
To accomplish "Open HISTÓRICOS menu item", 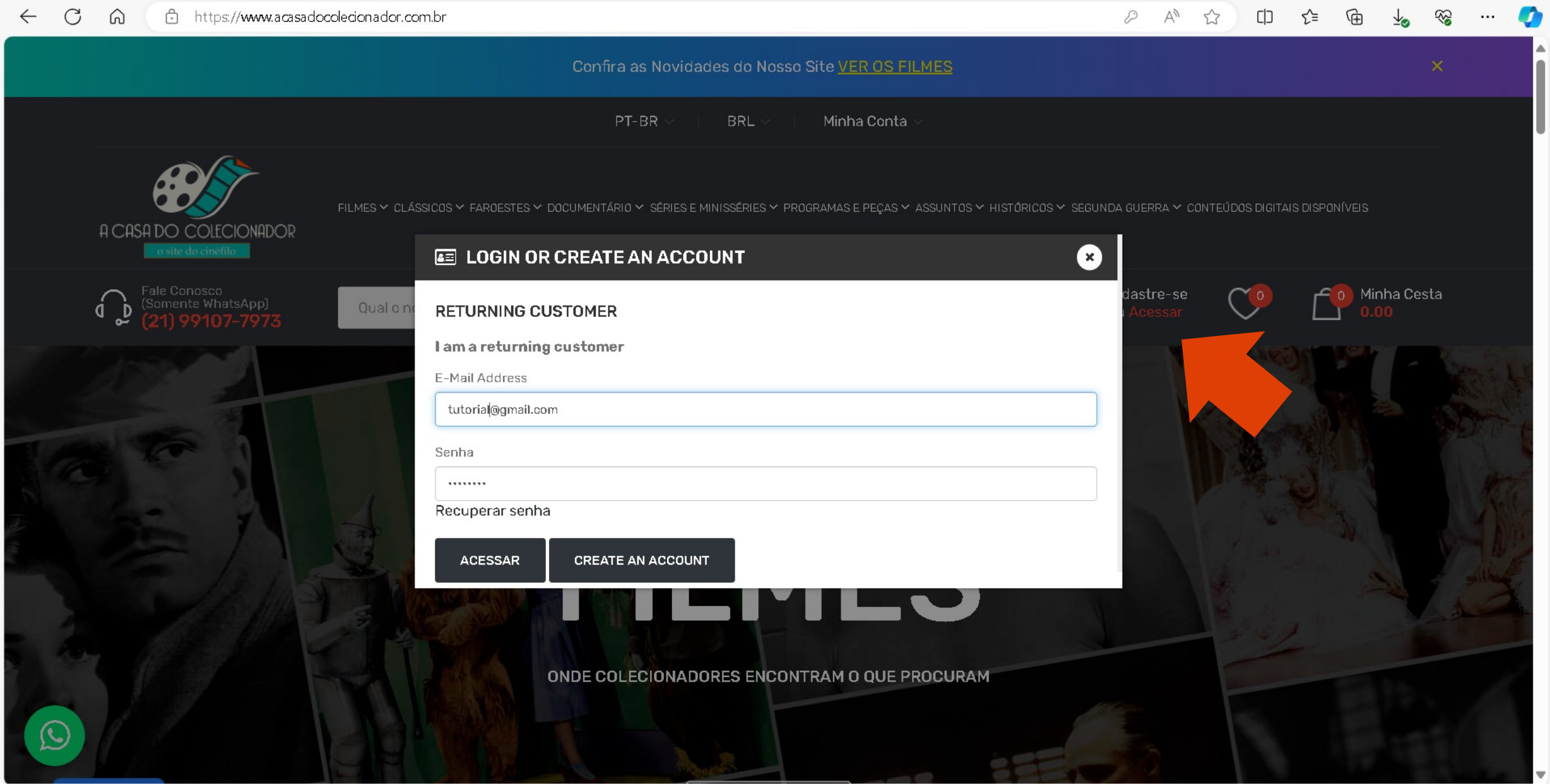I will coord(1027,207).
